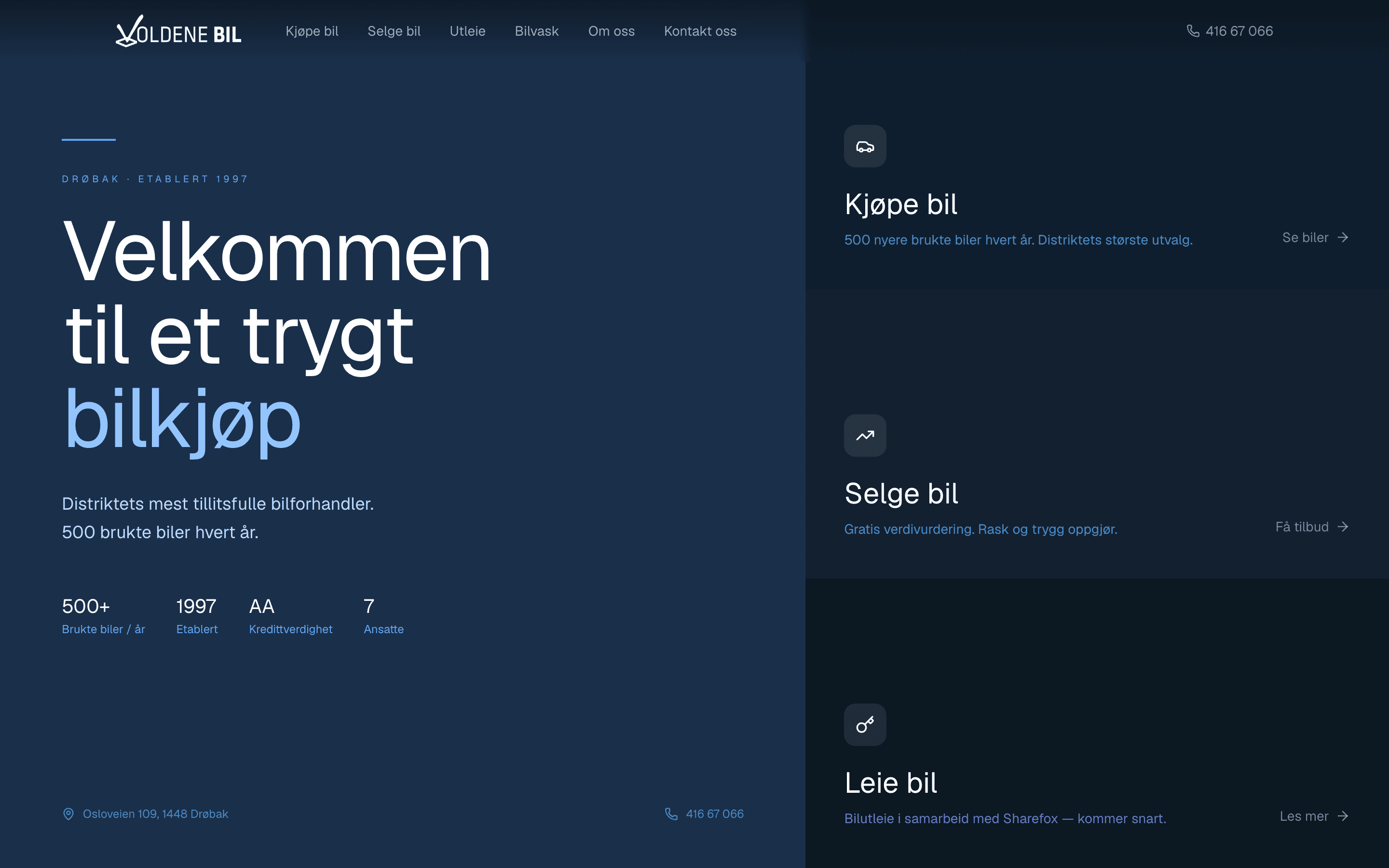The image size is (1389, 868).
Task: Go to the Bilvask nav item
Action: point(537,31)
